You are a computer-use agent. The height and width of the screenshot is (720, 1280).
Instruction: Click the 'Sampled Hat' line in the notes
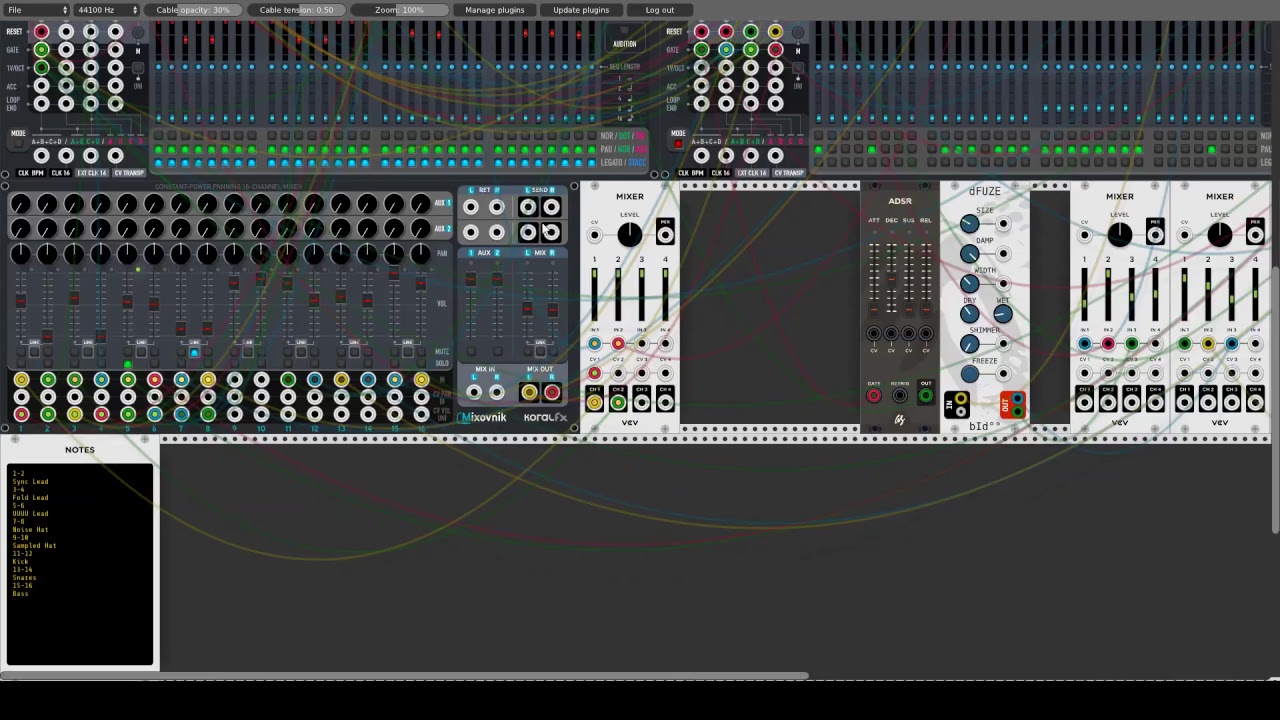coord(34,546)
